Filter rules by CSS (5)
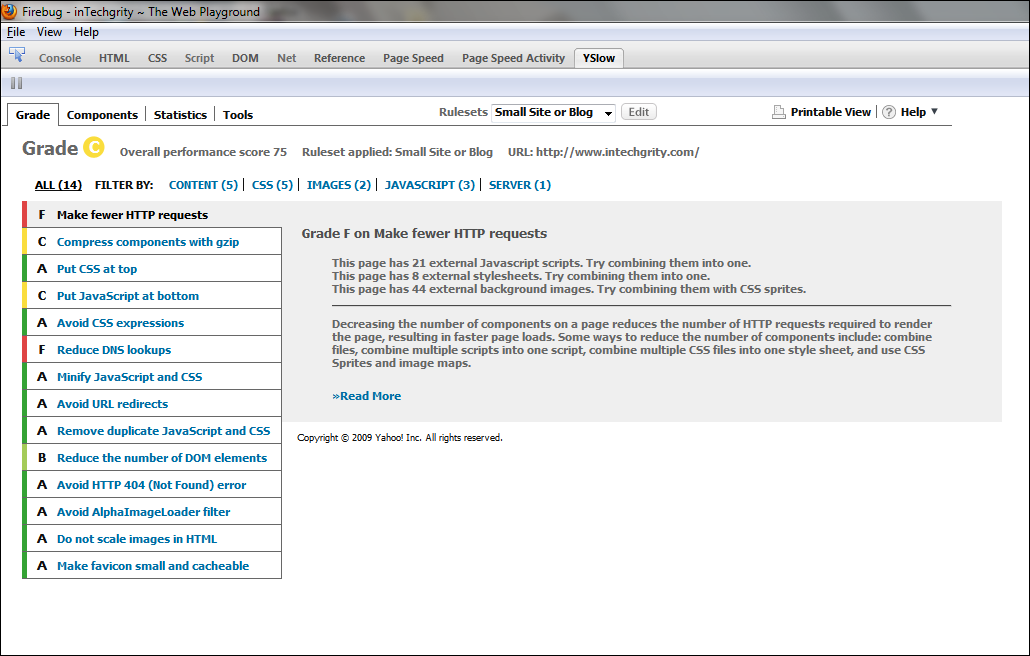The height and width of the screenshot is (656, 1030). click(x=273, y=185)
